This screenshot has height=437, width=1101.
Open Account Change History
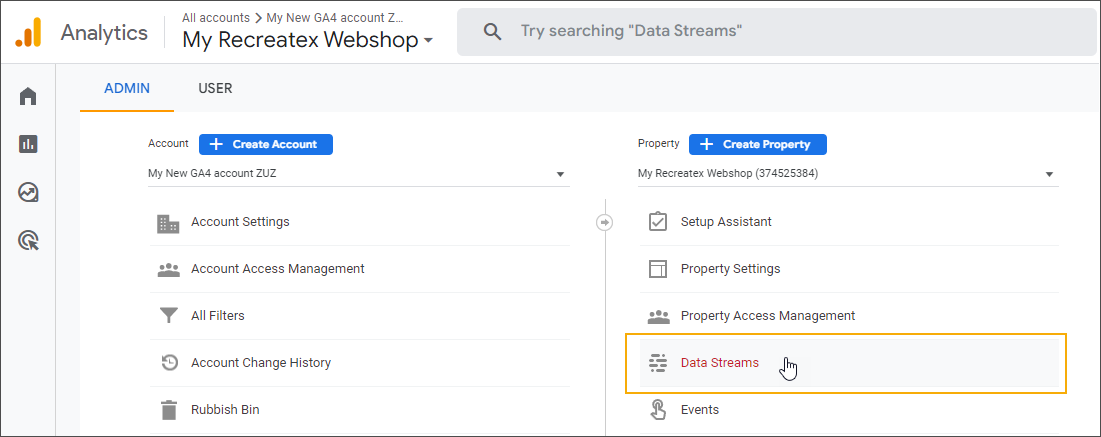click(260, 363)
